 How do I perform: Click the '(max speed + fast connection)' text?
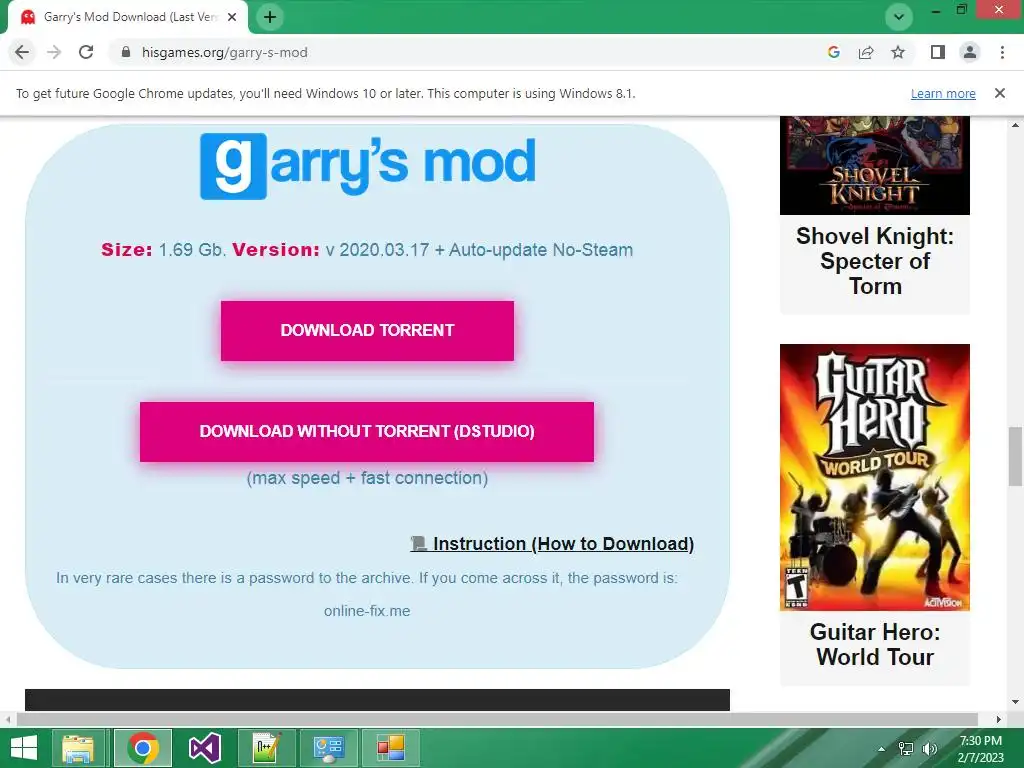(x=367, y=478)
